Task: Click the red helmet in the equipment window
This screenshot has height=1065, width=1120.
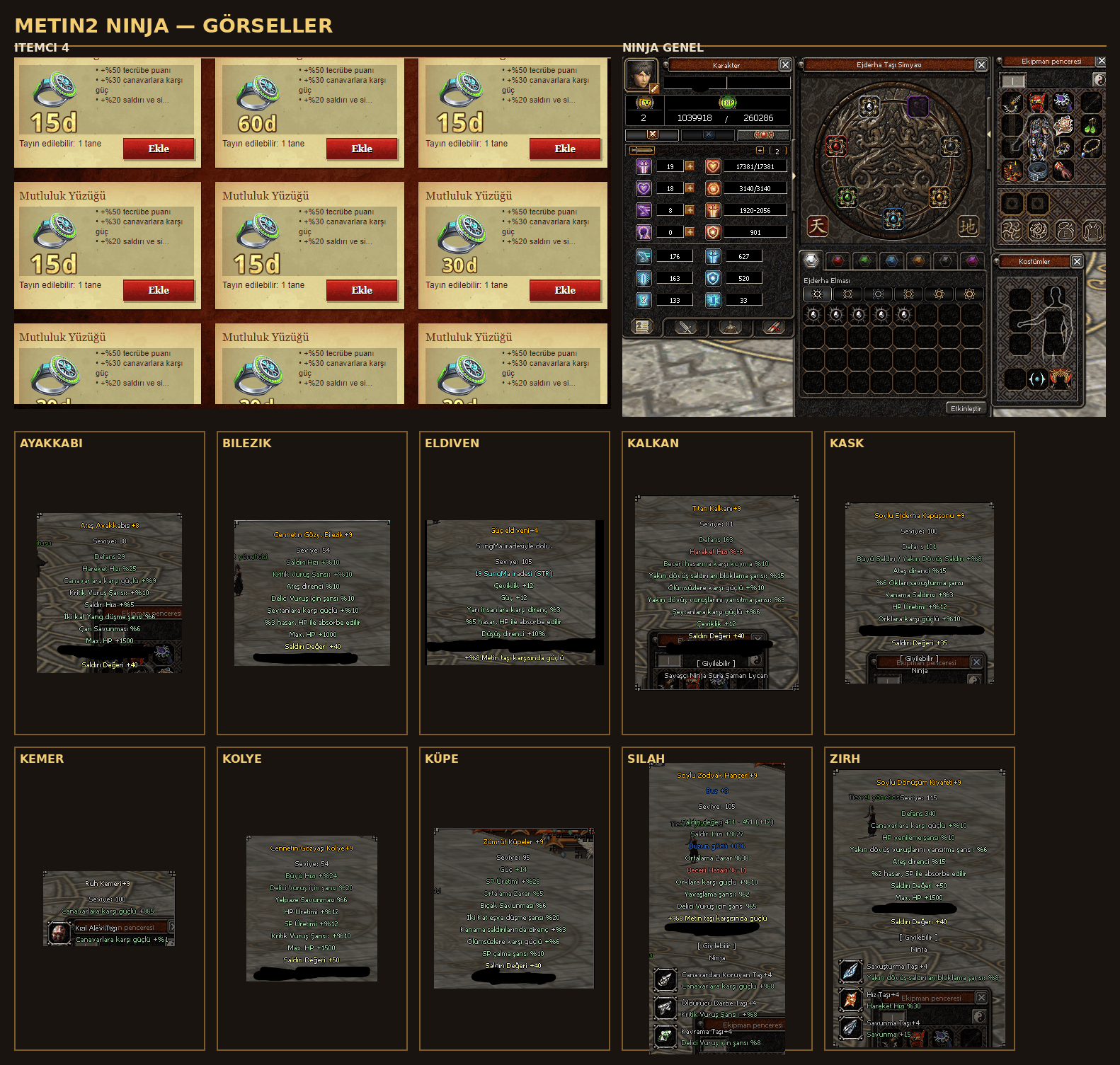Action: (x=1038, y=103)
